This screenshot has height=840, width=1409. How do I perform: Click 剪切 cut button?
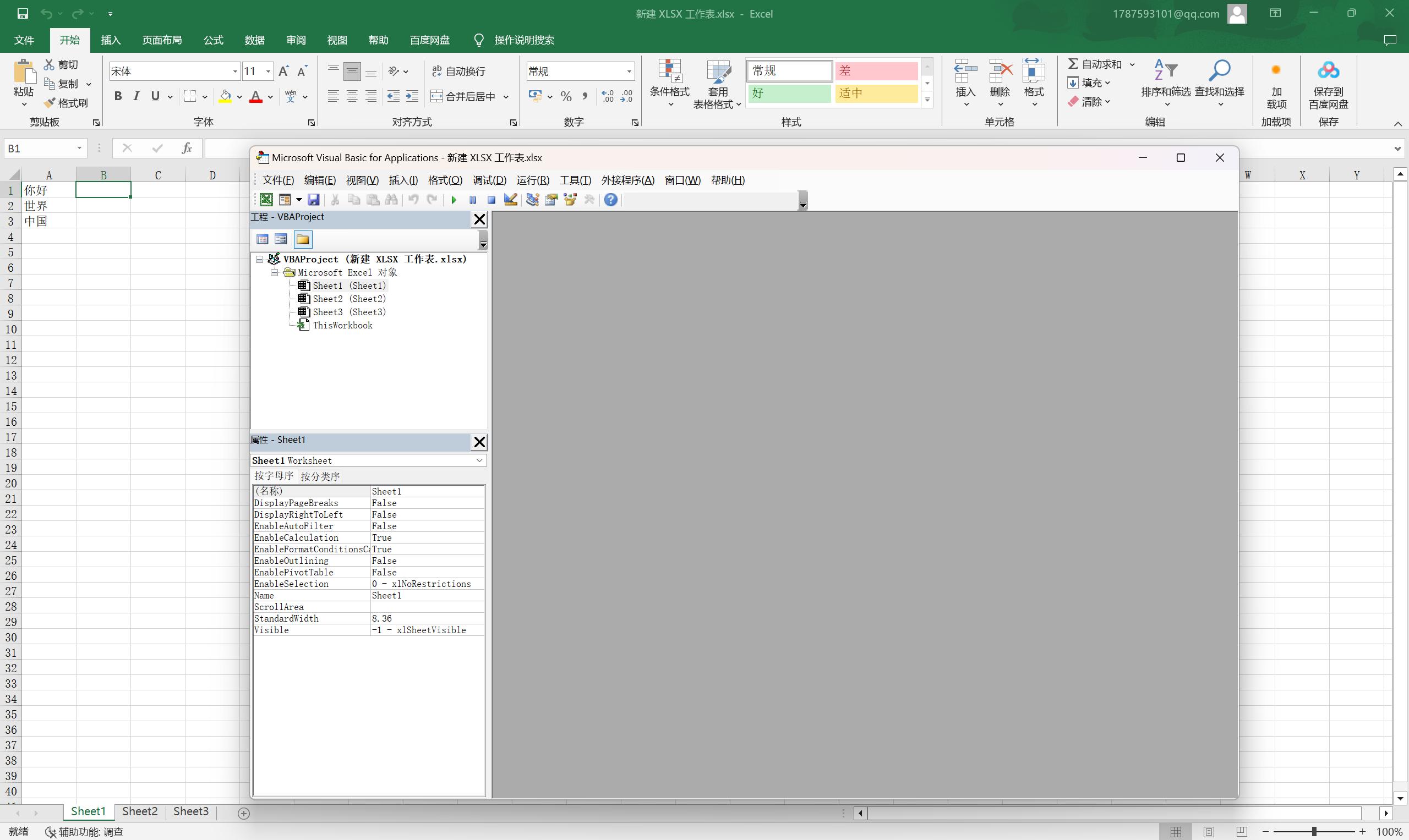pos(61,64)
